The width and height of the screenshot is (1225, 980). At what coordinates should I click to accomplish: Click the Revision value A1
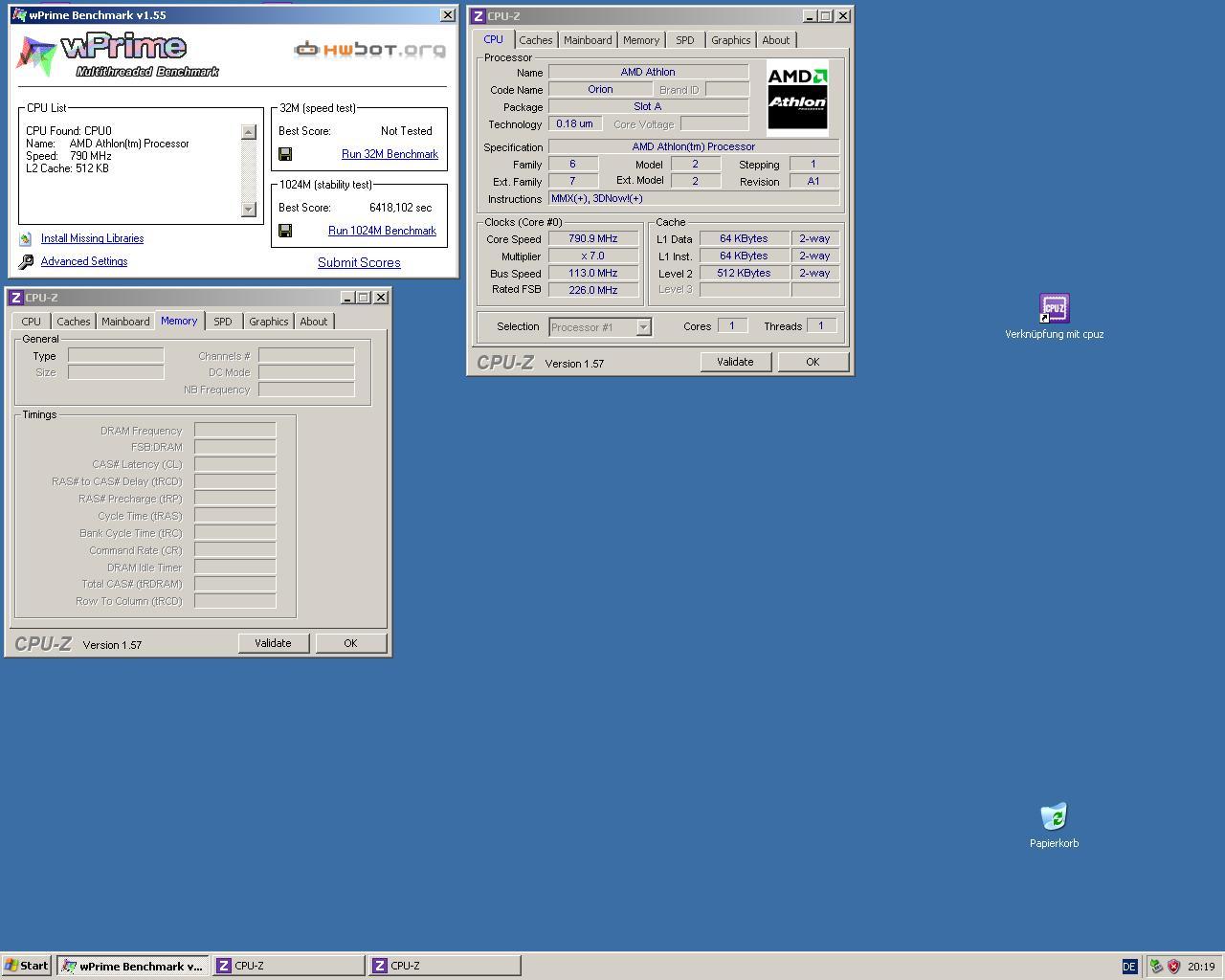coord(814,182)
